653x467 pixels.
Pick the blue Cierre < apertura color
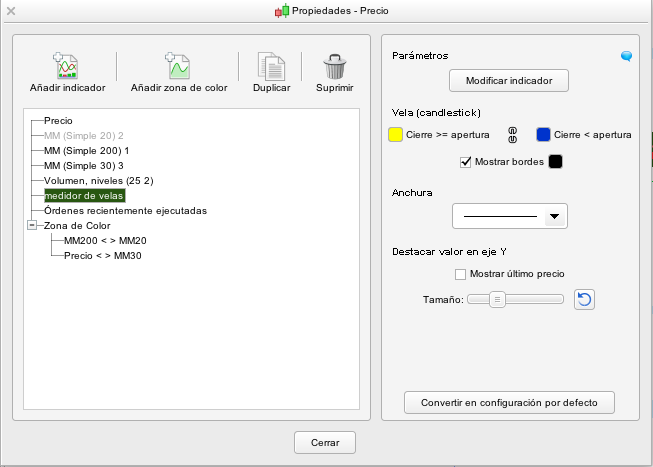tap(543, 135)
